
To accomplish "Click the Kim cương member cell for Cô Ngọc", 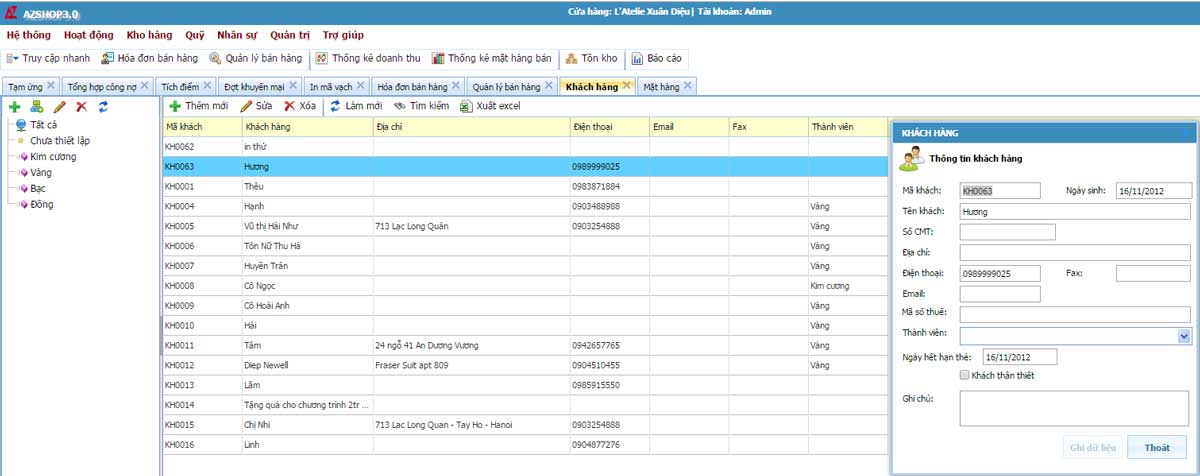I will [x=848, y=286].
